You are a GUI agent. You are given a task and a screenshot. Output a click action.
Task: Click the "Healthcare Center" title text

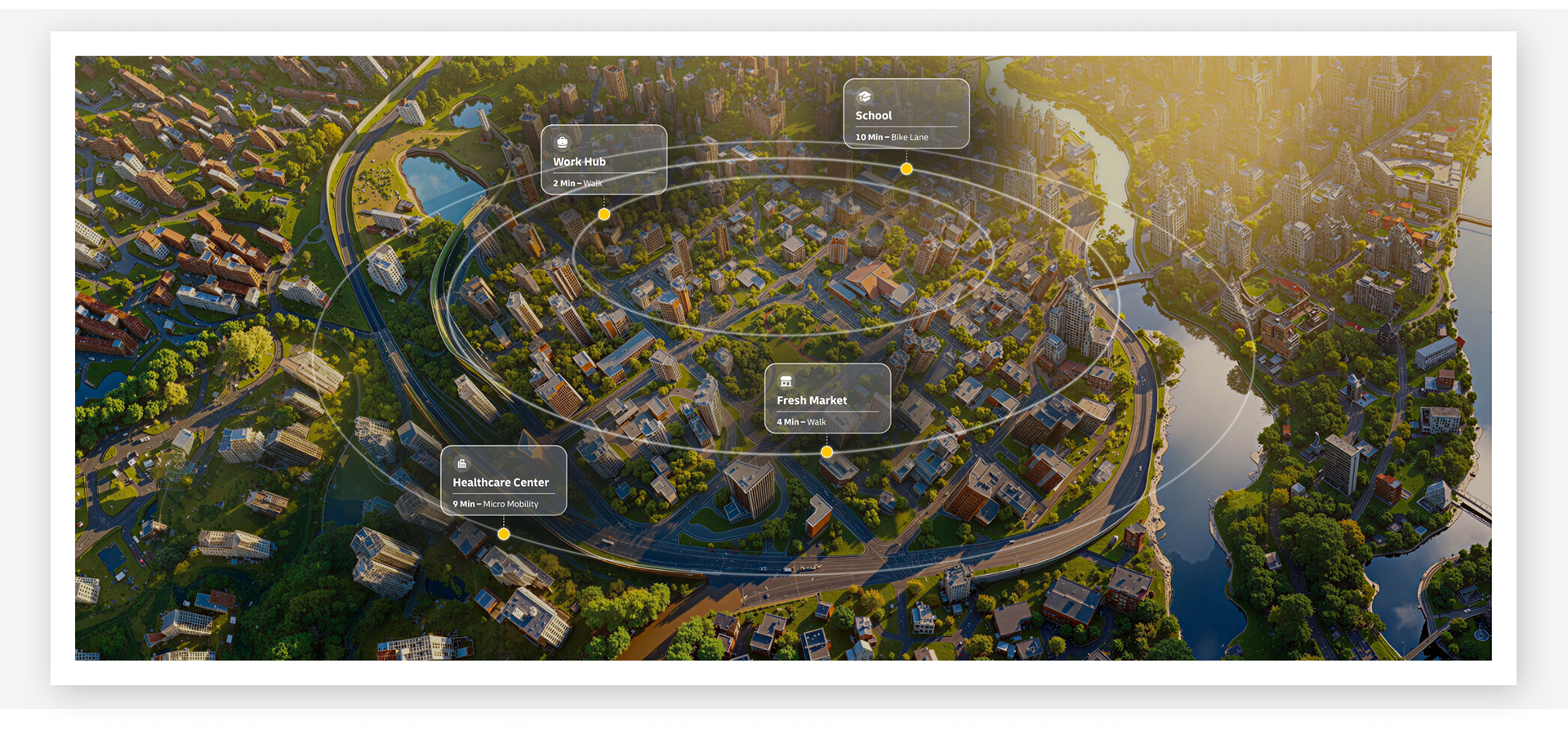[501, 483]
